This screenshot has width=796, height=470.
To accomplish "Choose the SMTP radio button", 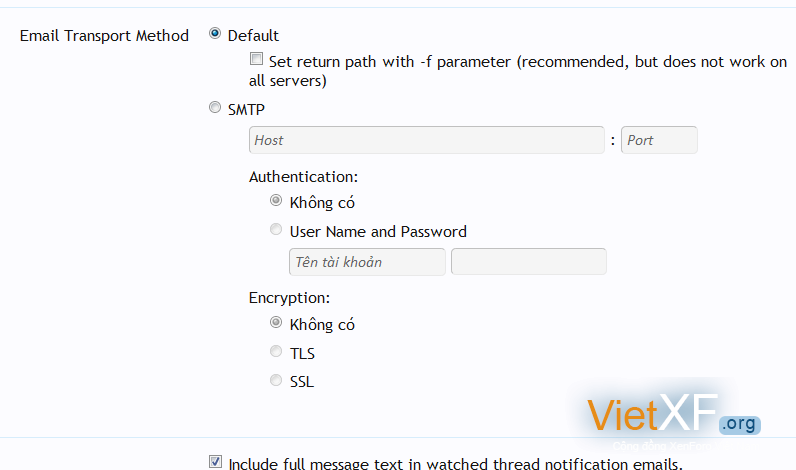I will tap(215, 108).
